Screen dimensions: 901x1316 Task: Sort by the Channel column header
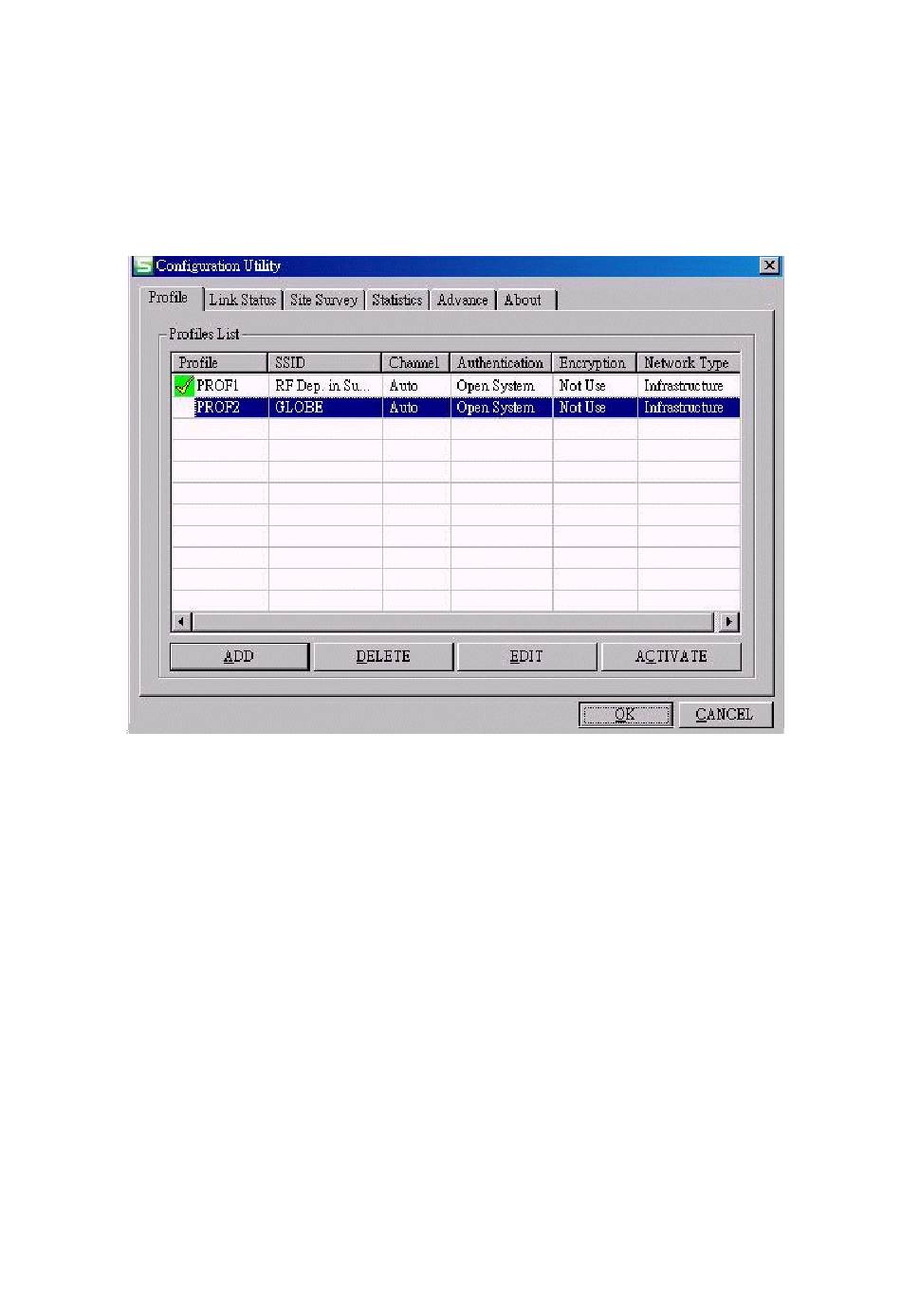pyautogui.click(x=415, y=363)
